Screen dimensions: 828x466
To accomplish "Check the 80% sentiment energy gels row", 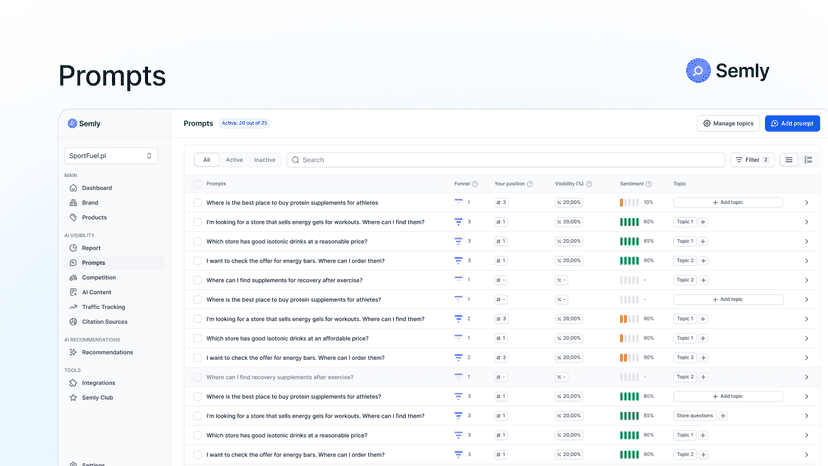I will (x=197, y=222).
